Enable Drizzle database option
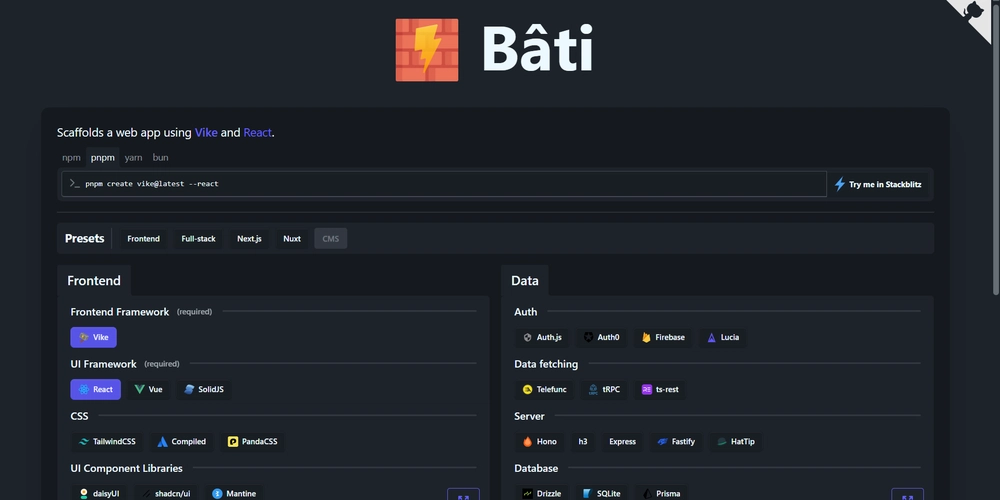1000x500 pixels. click(x=542, y=494)
